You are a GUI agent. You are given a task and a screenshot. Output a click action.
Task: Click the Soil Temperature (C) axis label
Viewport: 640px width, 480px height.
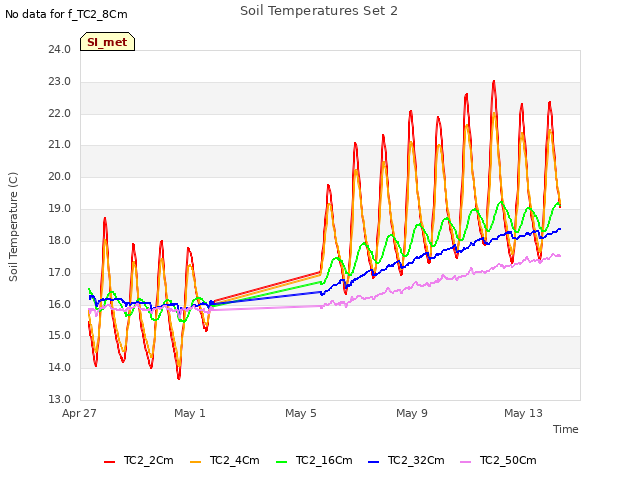(13, 227)
